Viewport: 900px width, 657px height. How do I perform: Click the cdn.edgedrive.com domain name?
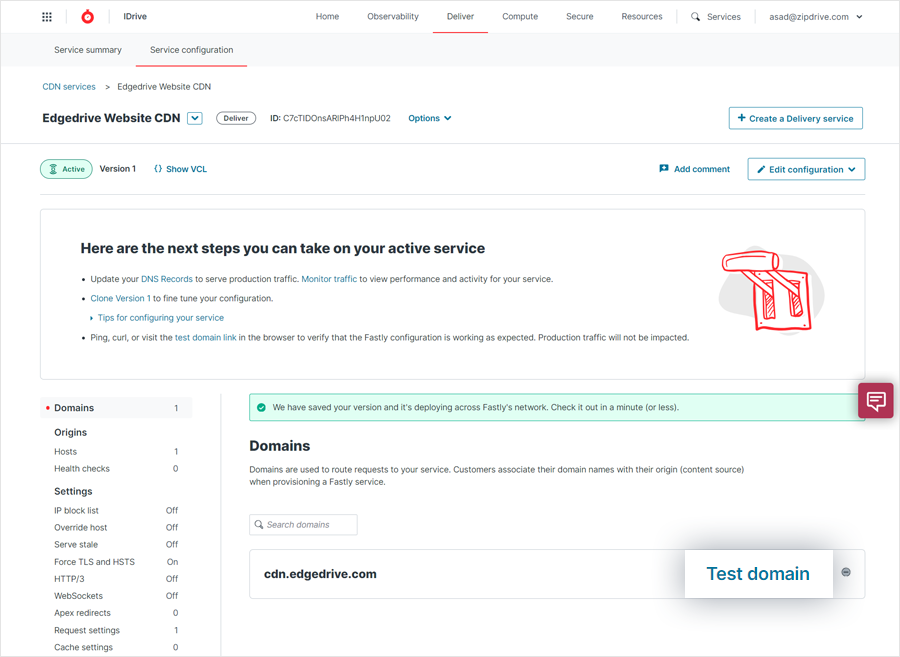point(320,574)
